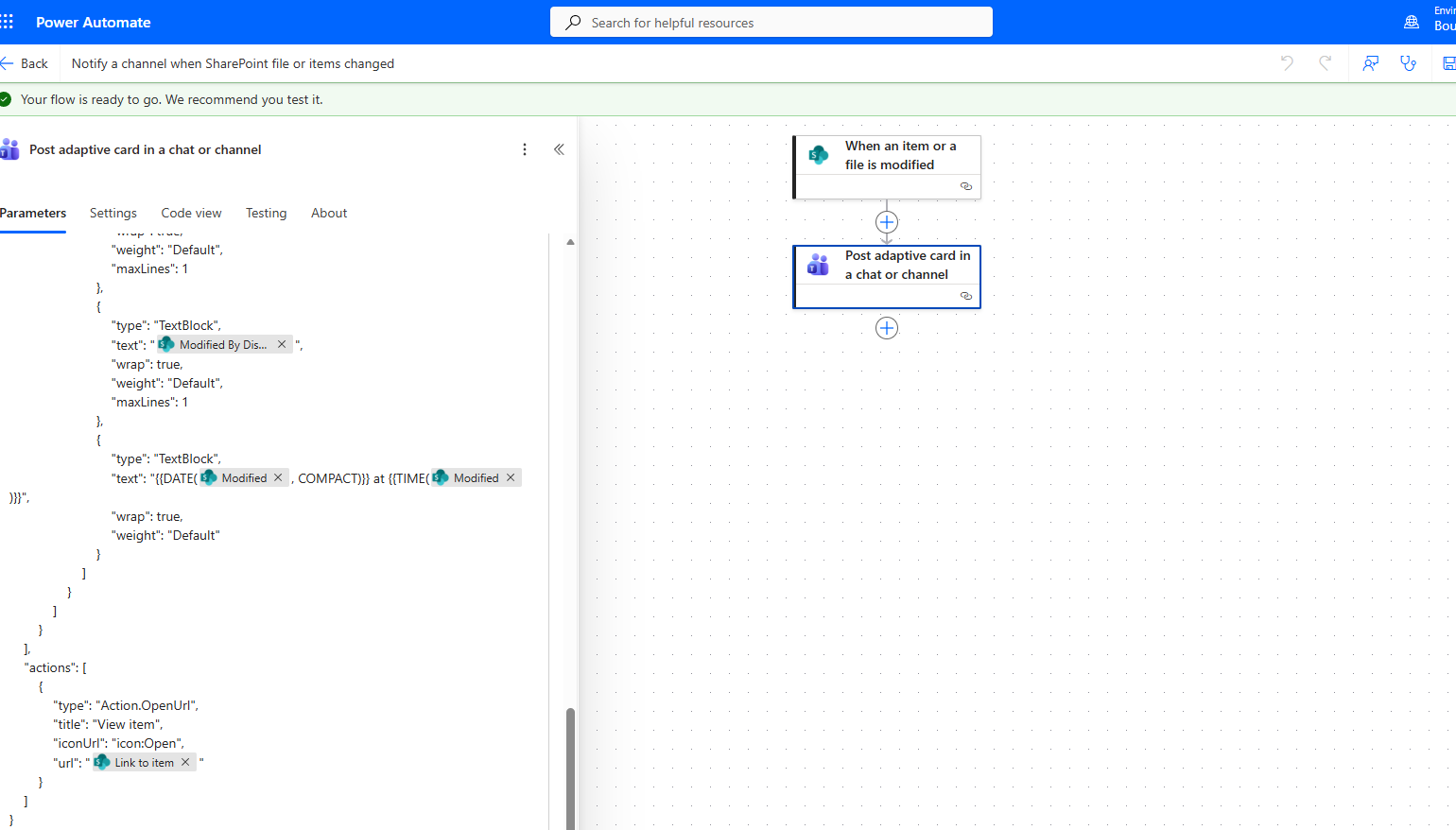This screenshot has width=1456, height=830.
Task: Collapse the action details side panel
Action: click(559, 149)
